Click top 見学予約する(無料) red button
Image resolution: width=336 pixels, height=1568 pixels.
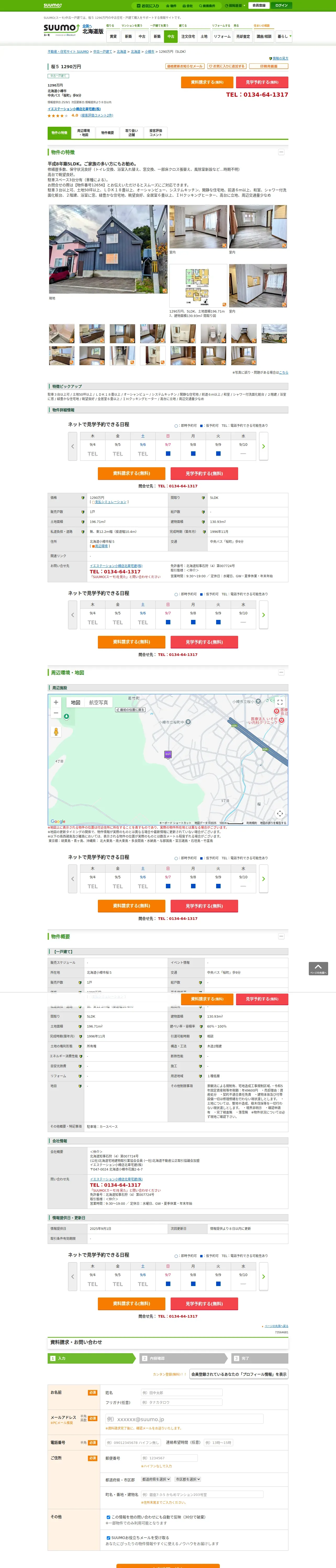click(262, 82)
